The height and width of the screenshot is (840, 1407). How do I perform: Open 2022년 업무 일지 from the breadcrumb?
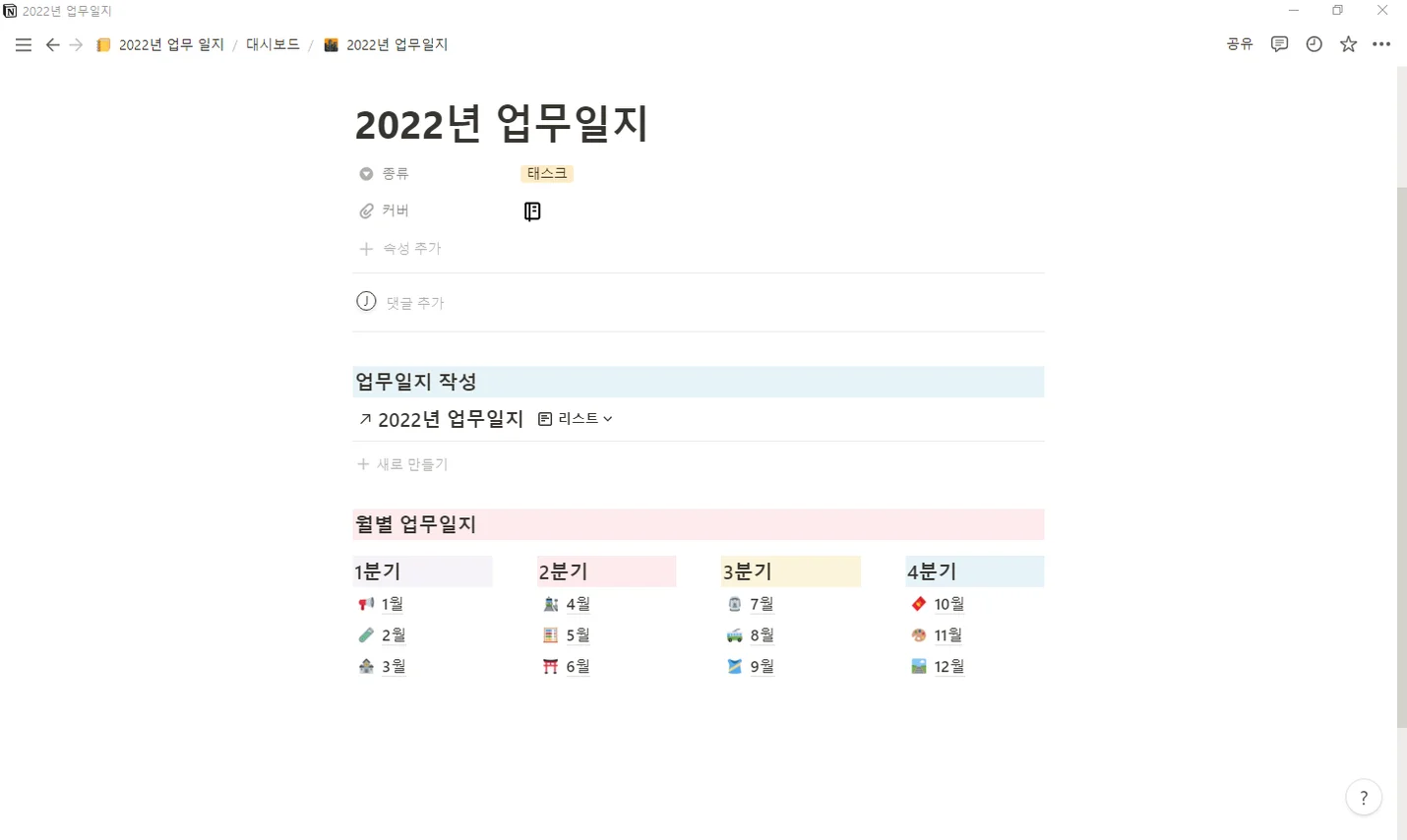pyautogui.click(x=170, y=44)
